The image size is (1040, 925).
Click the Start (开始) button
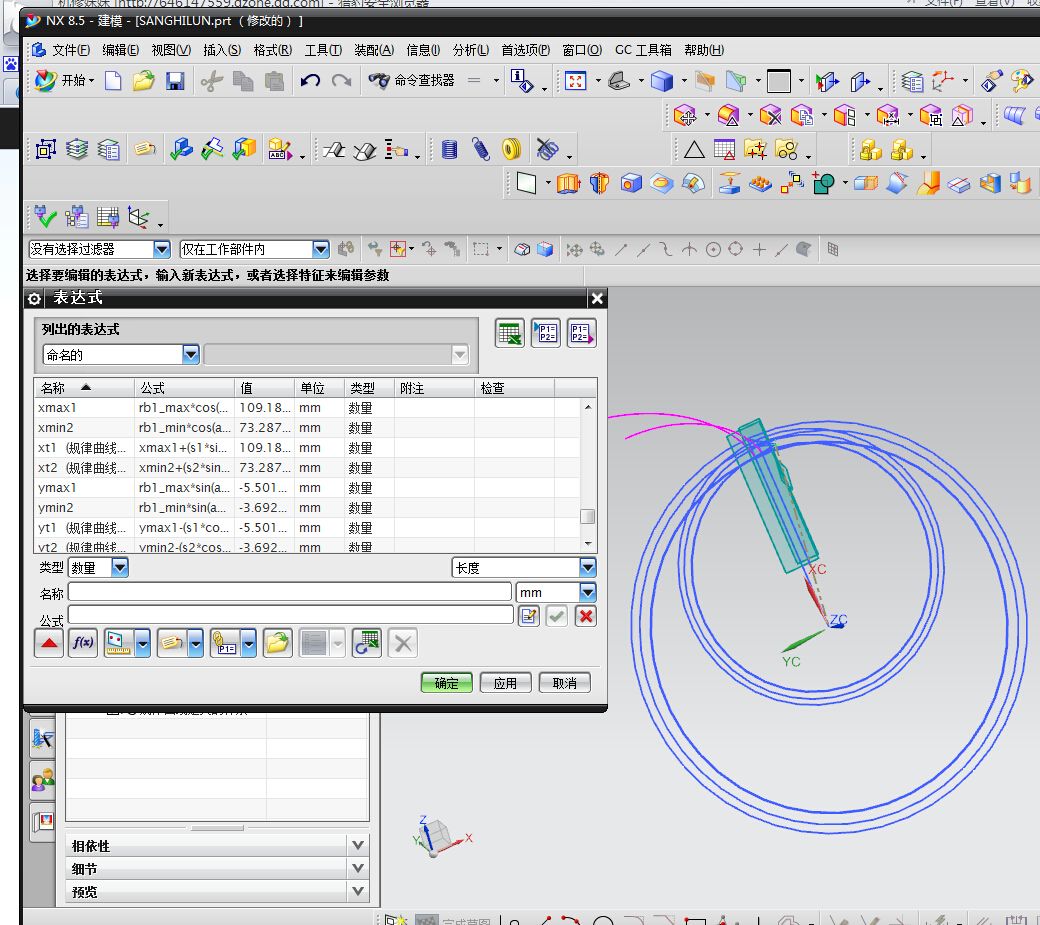(x=64, y=81)
